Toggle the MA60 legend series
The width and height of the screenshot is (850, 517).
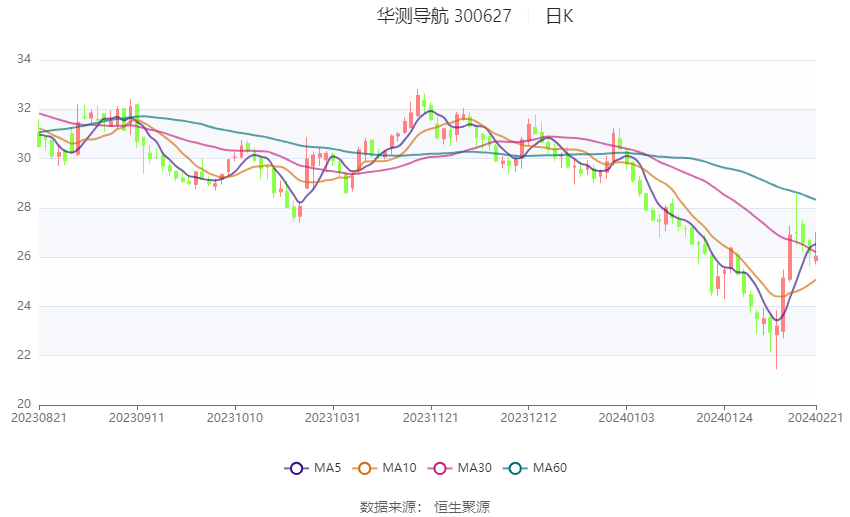point(535,468)
